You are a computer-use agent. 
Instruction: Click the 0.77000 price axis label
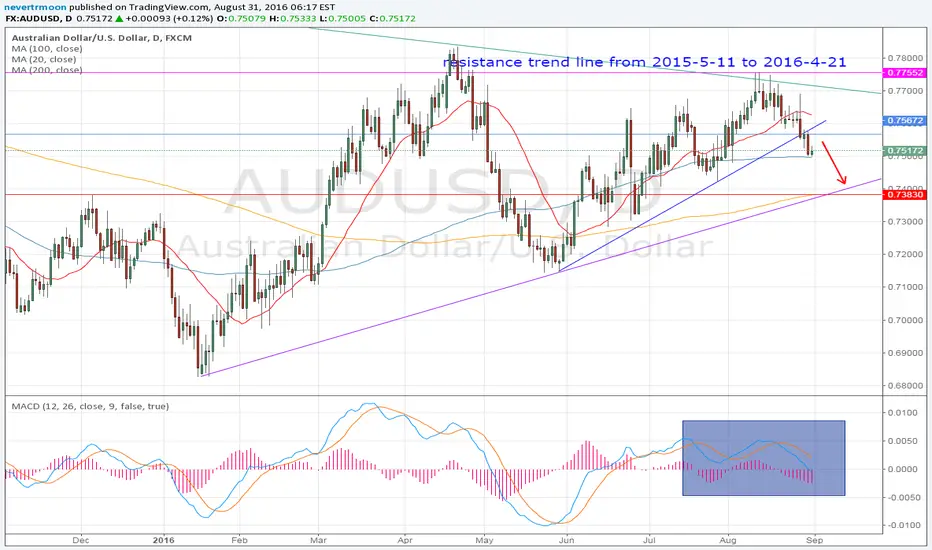[905, 91]
